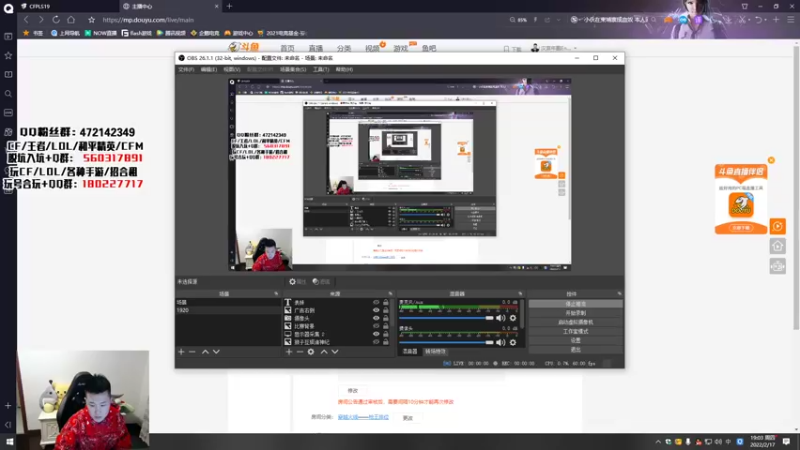Reload the Douyu page

56,20
